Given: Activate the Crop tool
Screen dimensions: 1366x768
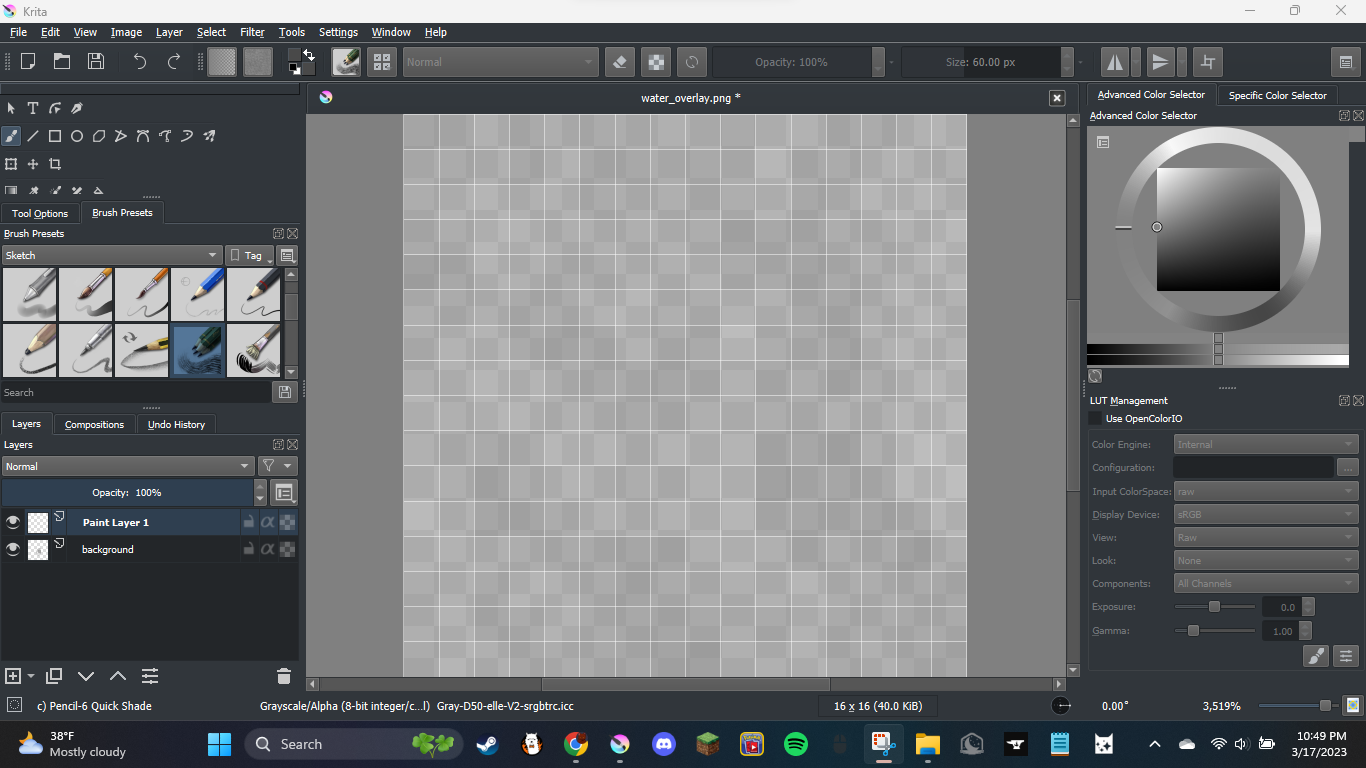Looking at the screenshot, I should click(x=55, y=164).
